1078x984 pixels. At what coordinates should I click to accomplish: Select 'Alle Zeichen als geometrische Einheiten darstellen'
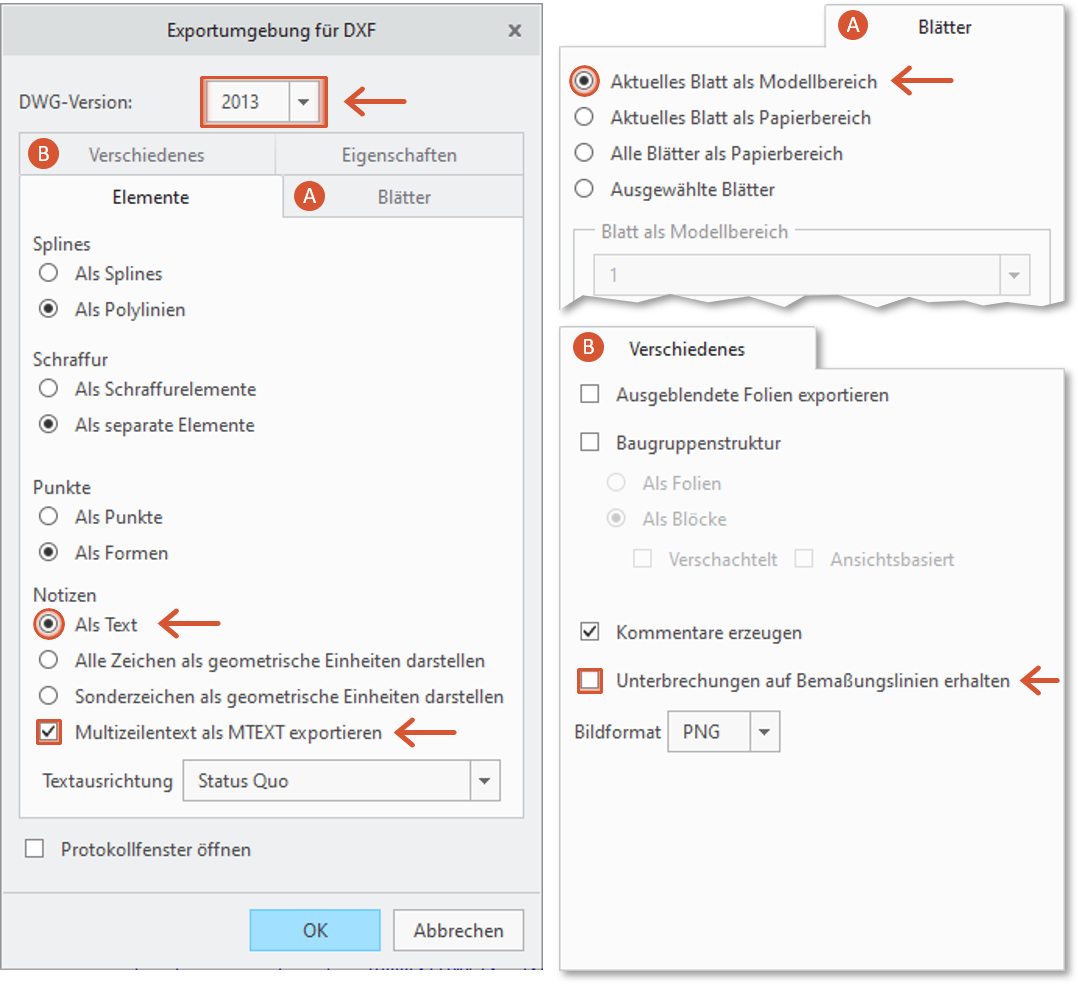(x=48, y=661)
